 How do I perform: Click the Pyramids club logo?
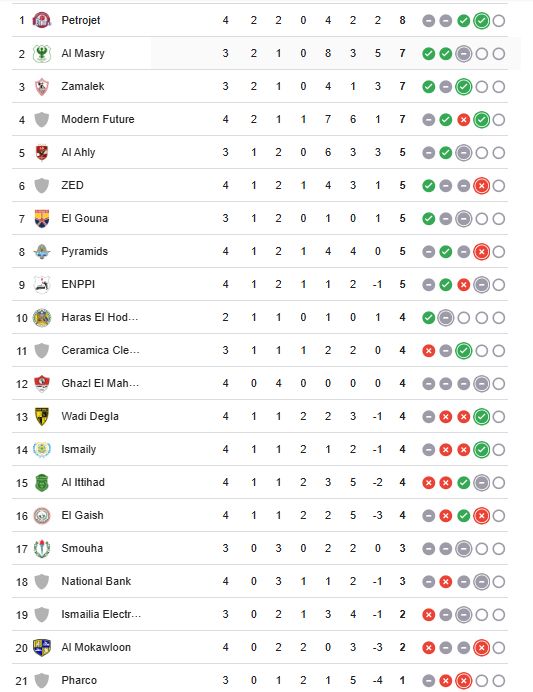pyautogui.click(x=42, y=252)
